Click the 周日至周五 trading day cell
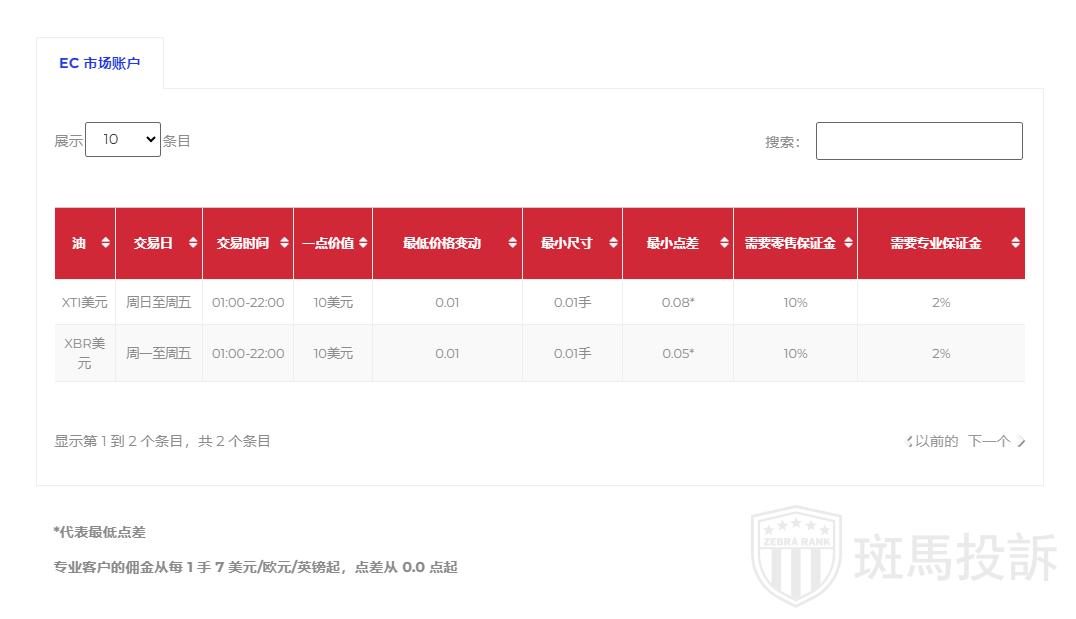 pyautogui.click(x=158, y=302)
